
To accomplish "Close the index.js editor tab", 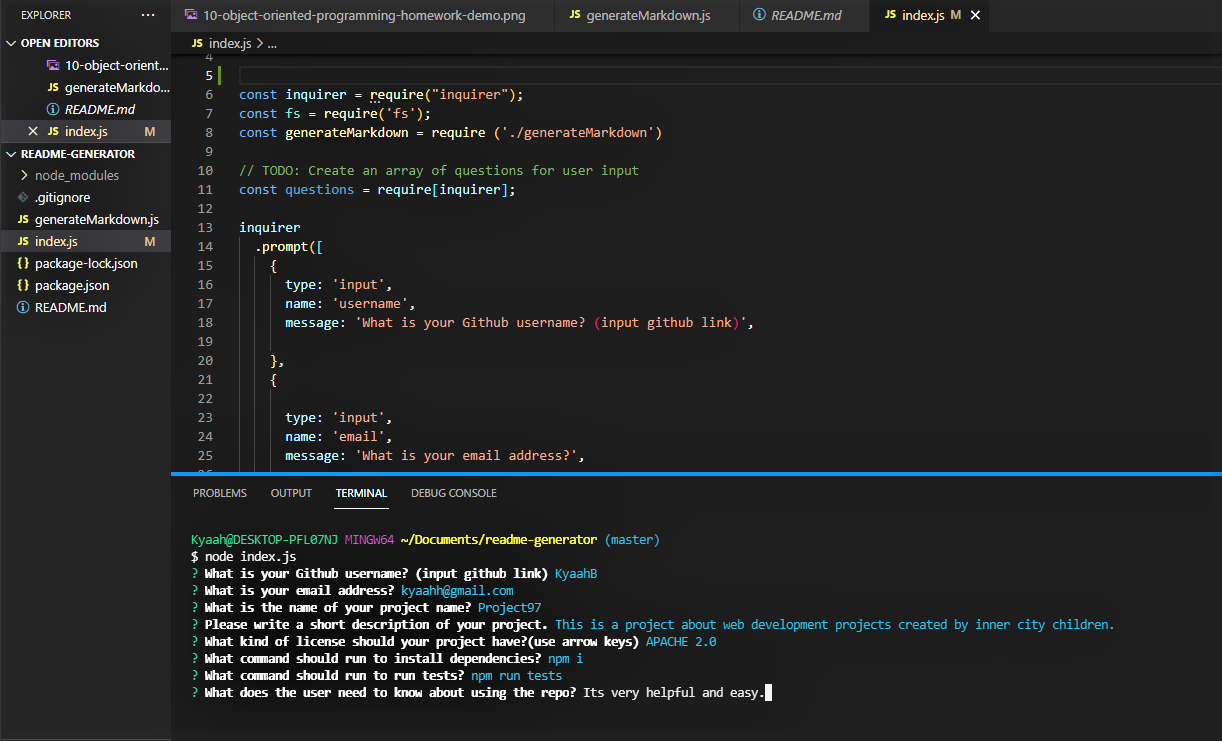I will click(x=976, y=16).
